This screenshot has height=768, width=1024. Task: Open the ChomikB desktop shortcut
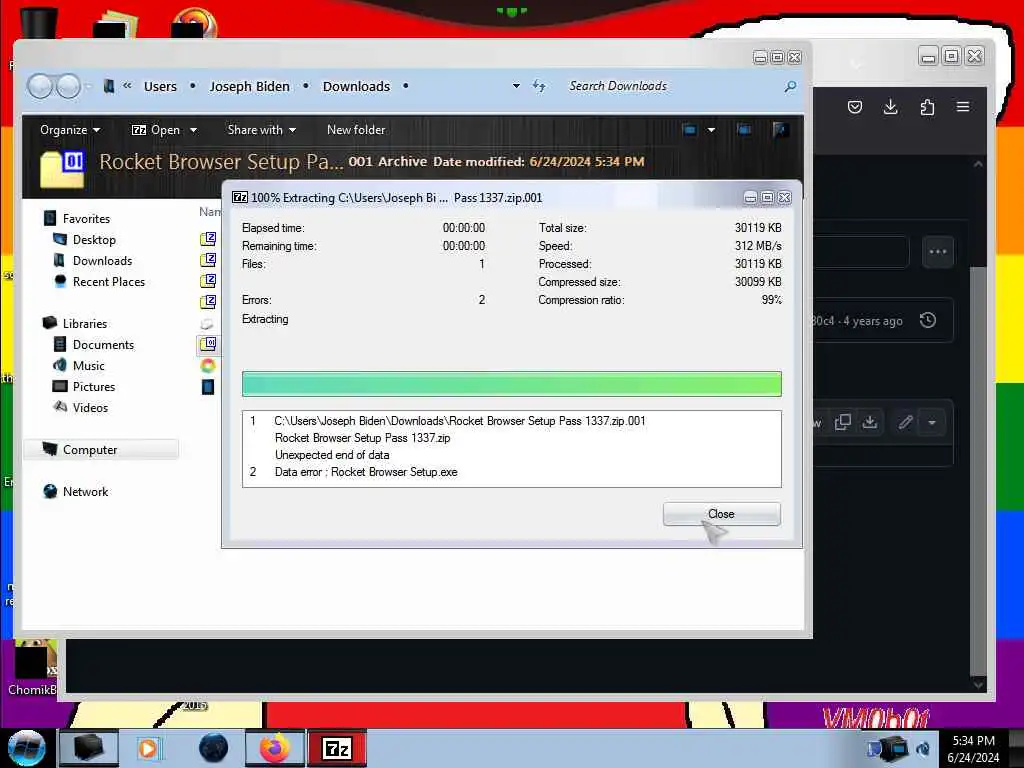(33, 668)
